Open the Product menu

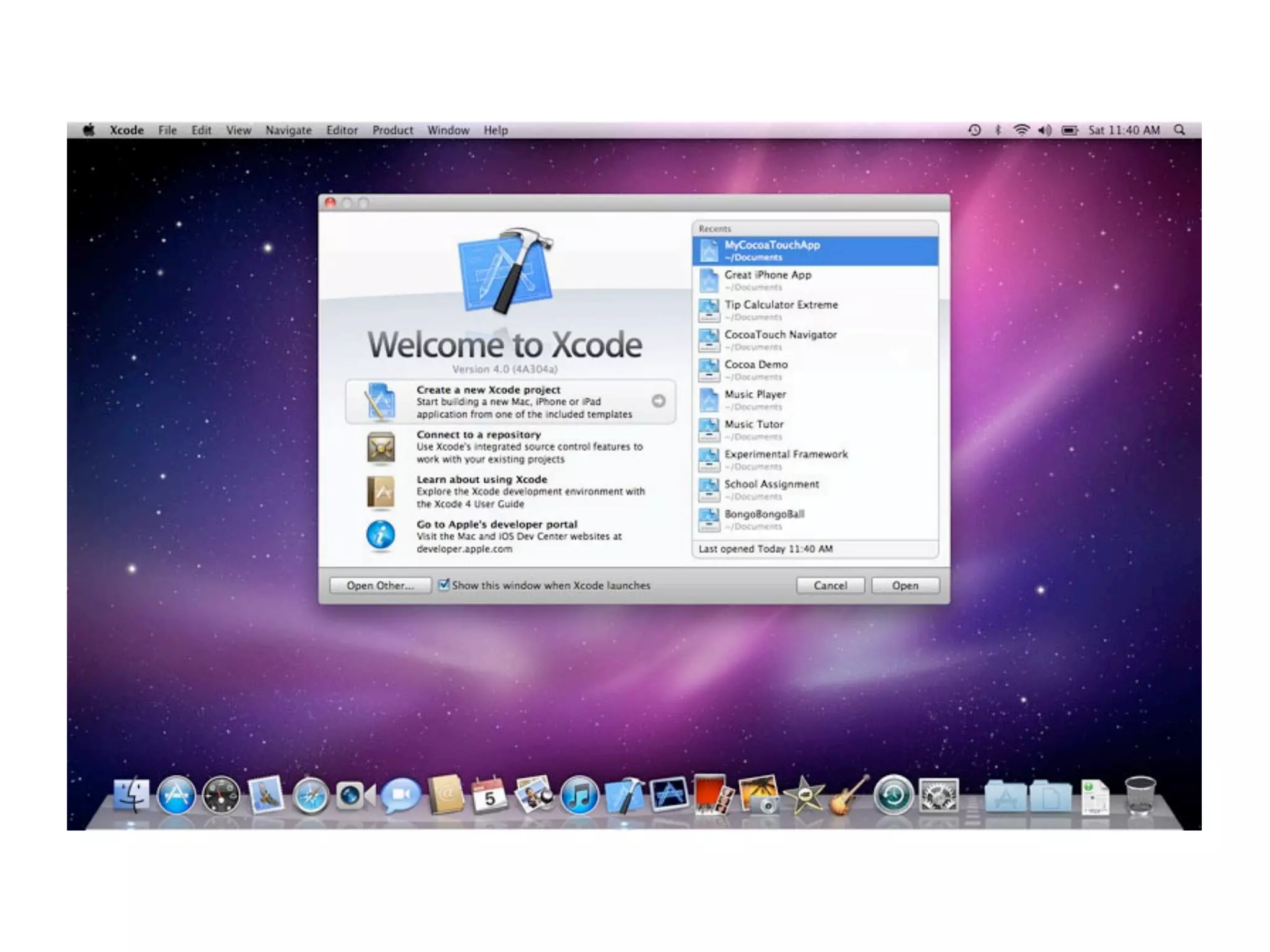pos(392,130)
